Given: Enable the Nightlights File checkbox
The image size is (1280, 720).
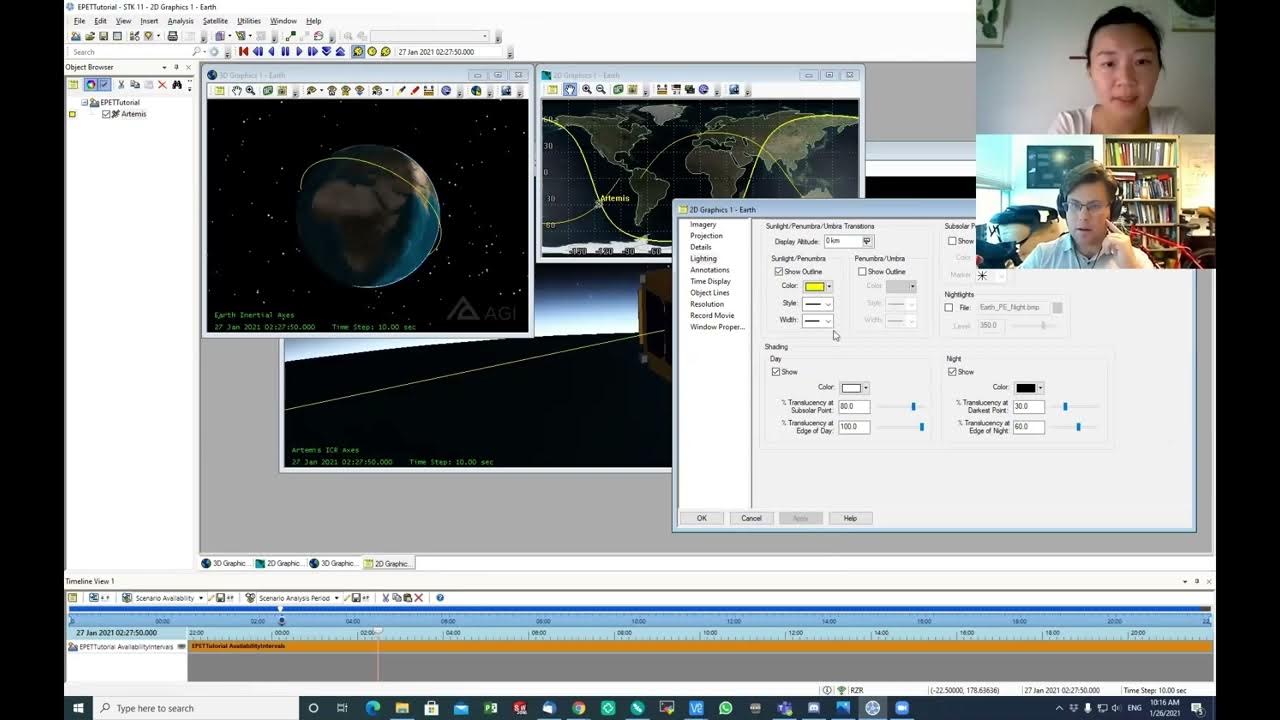Looking at the screenshot, I should (949, 307).
